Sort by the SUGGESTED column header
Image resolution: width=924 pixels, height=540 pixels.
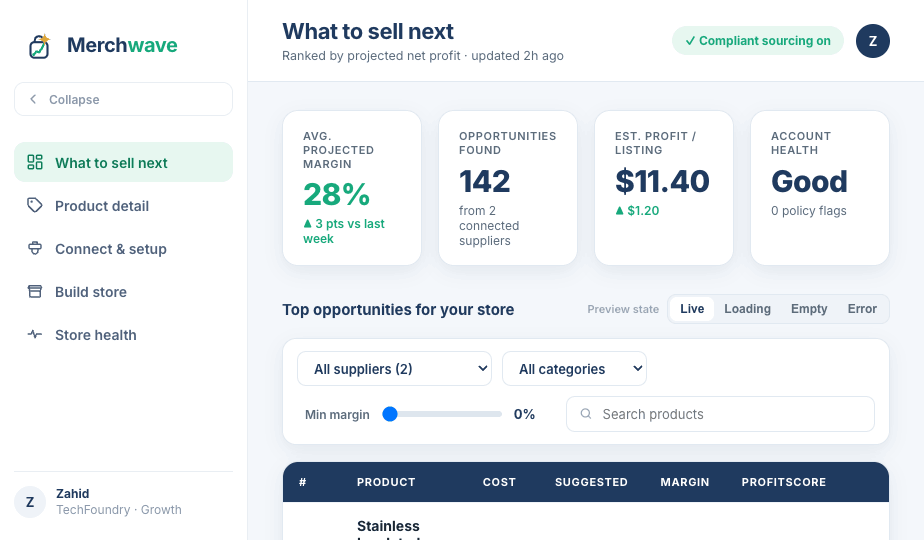[x=591, y=482]
